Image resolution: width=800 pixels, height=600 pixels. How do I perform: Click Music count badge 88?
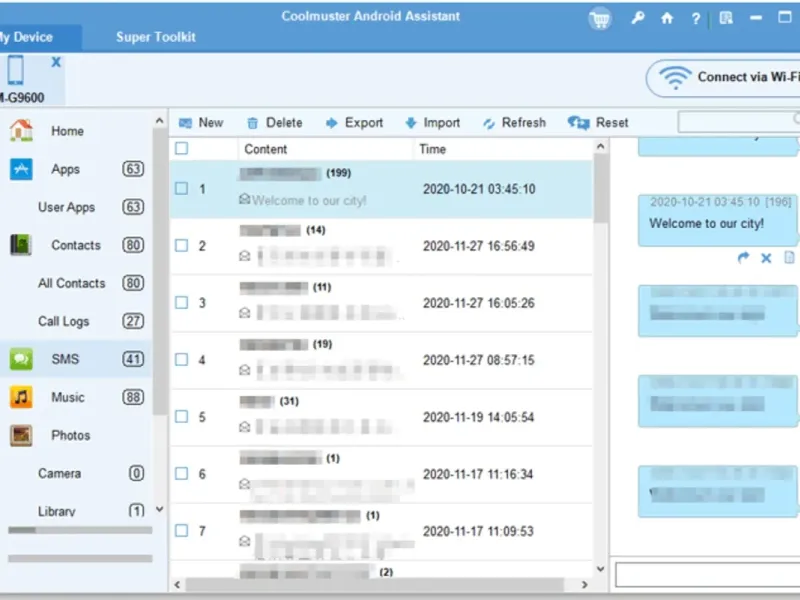[x=133, y=397]
